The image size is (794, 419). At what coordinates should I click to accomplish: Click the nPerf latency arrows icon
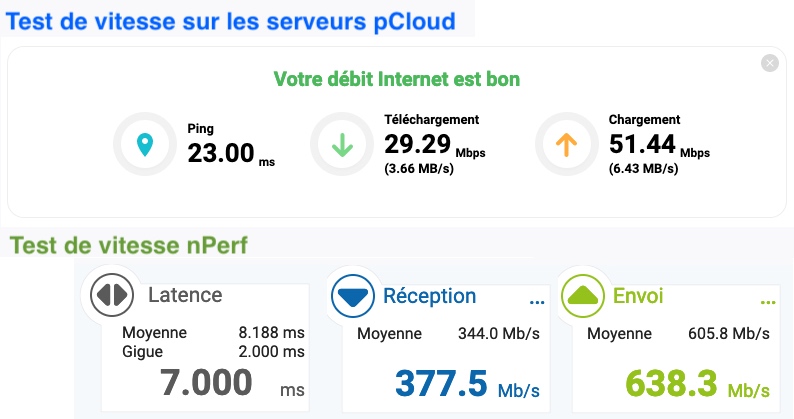pyautogui.click(x=112, y=295)
